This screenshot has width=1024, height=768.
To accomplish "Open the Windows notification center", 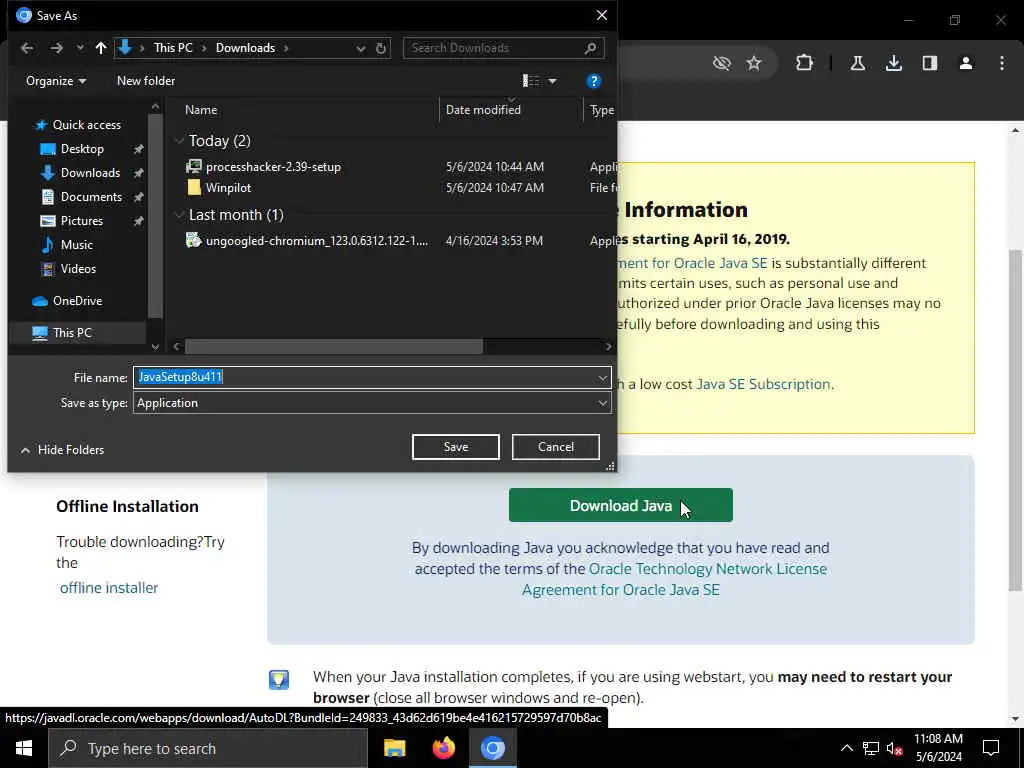I will (x=991, y=748).
